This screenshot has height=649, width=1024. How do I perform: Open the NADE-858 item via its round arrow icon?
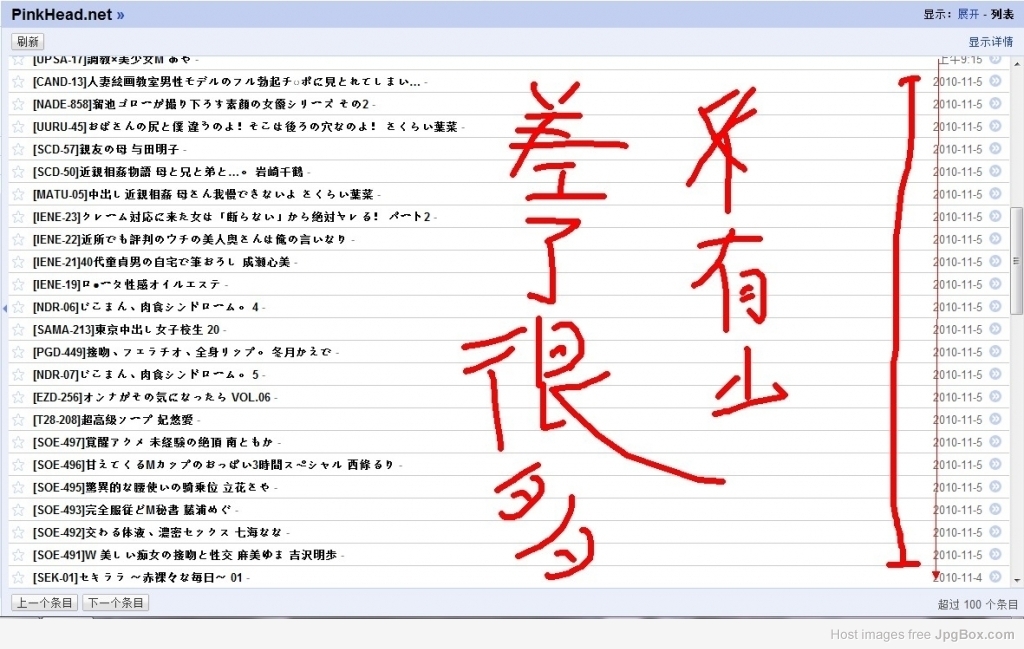coord(995,103)
